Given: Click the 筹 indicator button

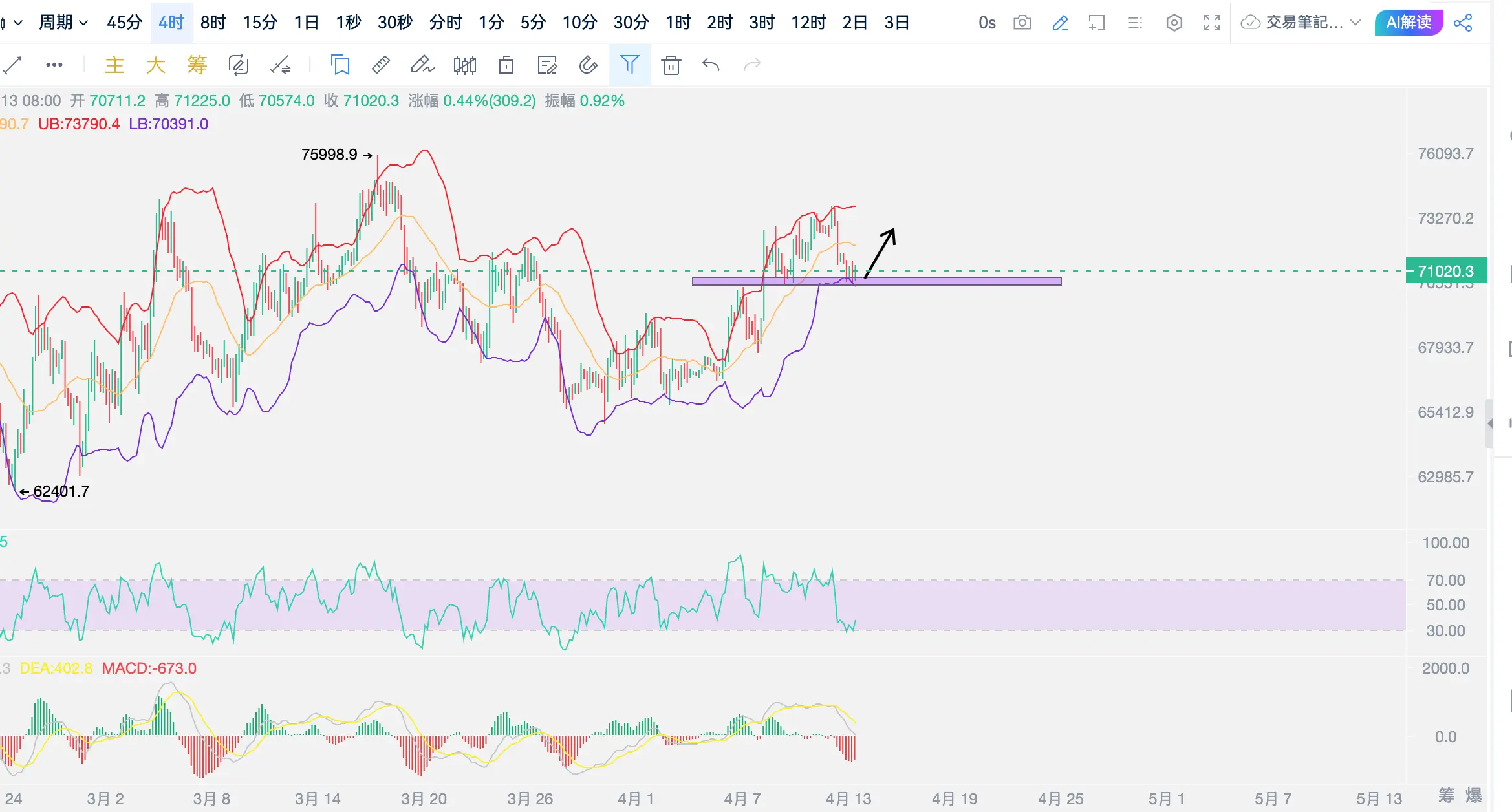Looking at the screenshot, I should 197,65.
